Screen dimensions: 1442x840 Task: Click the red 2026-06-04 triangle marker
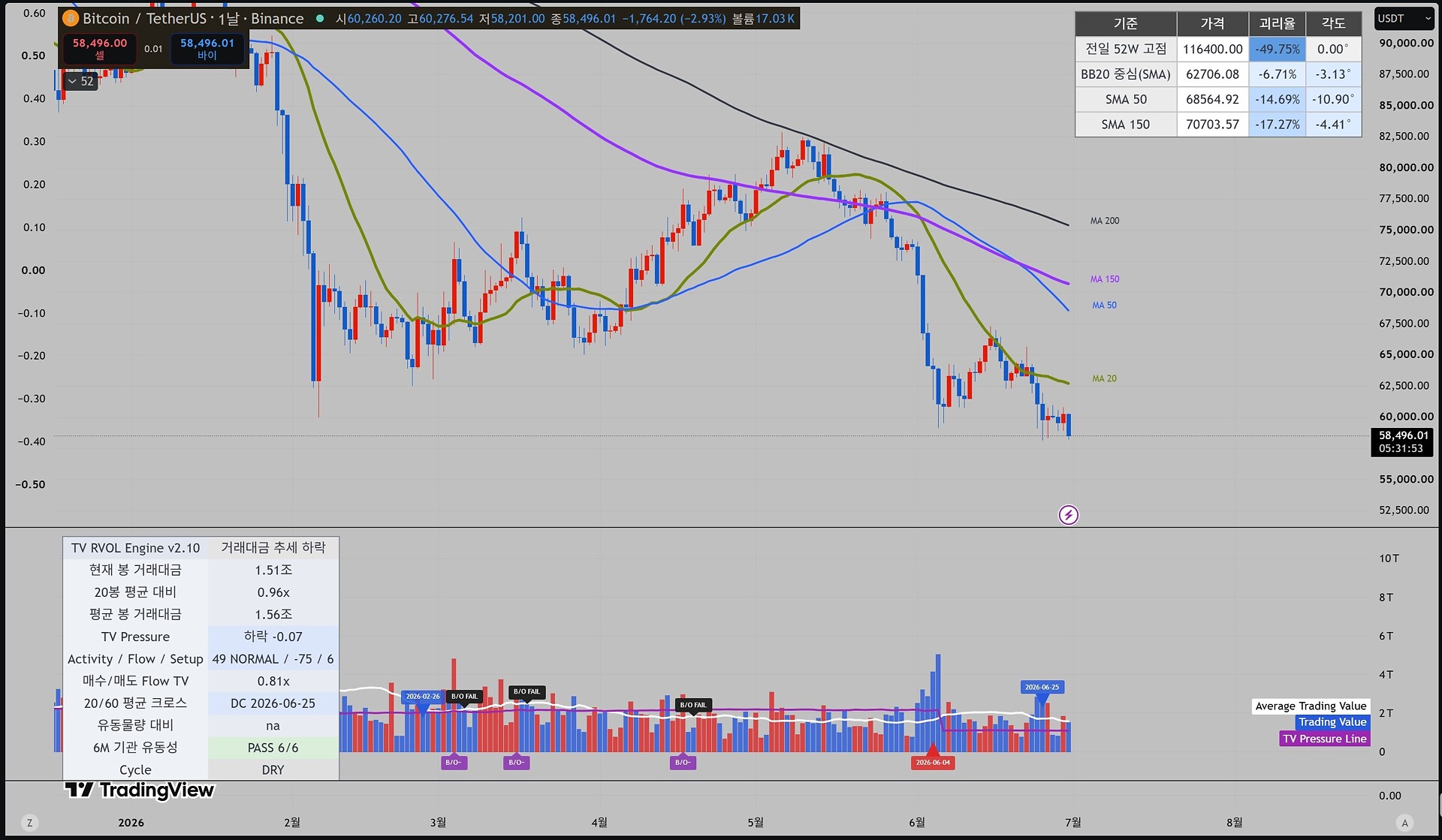pos(932,751)
